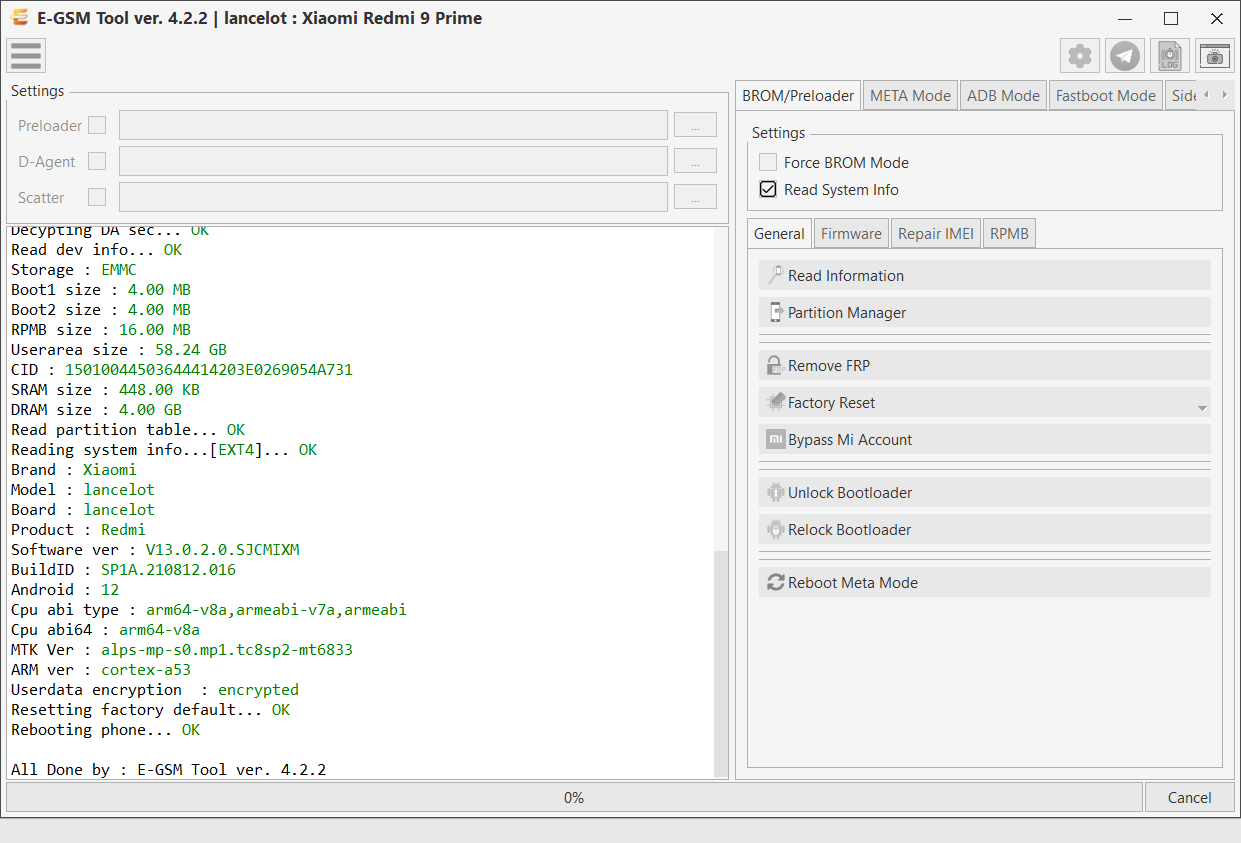1241x843 pixels.
Task: Click the Reboot Meta Mode refresh icon
Action: 775,583
